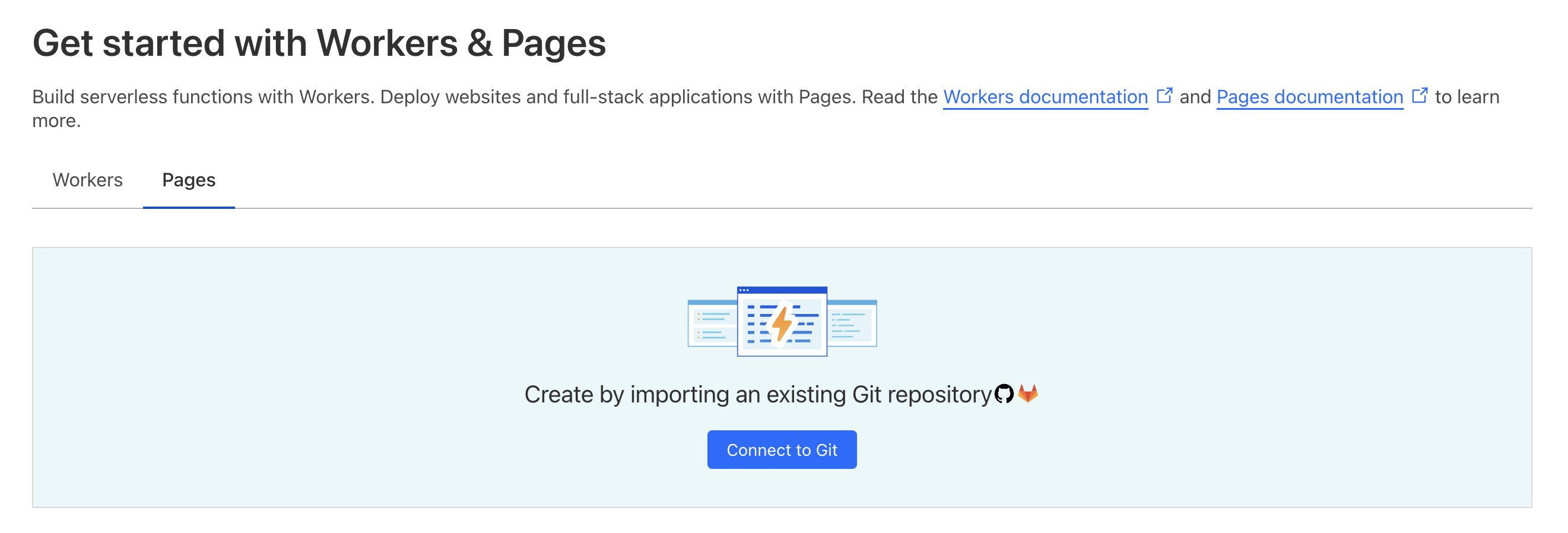Click the "to learn more" trailing text
1568x533 pixels.
coord(1467,97)
